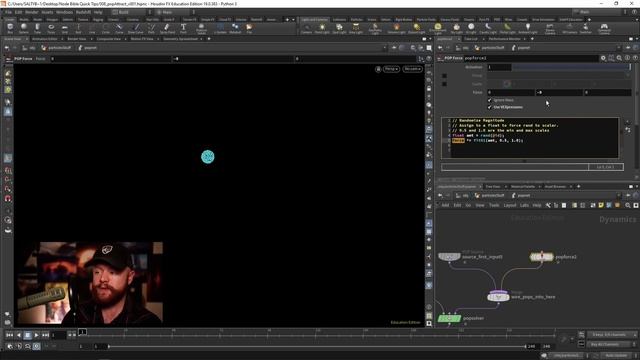
Task: Click the Activation value field
Action: click(x=499, y=67)
